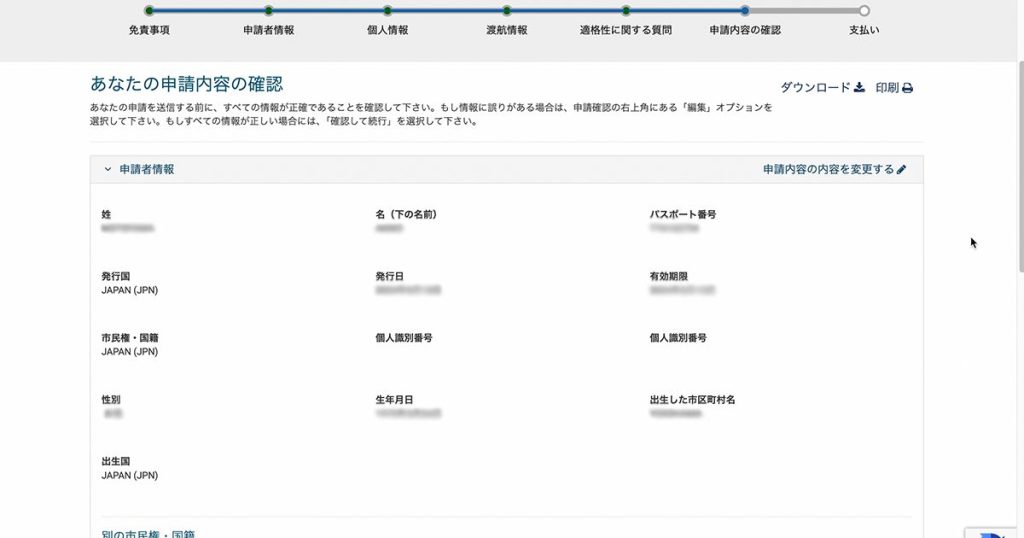Image resolution: width=1024 pixels, height=538 pixels.
Task: Click the reCAPTCHA badge in the corner
Action: (x=994, y=528)
